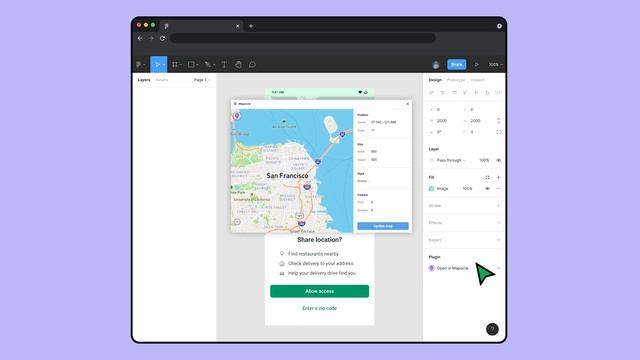Go back in the browser

point(140,38)
